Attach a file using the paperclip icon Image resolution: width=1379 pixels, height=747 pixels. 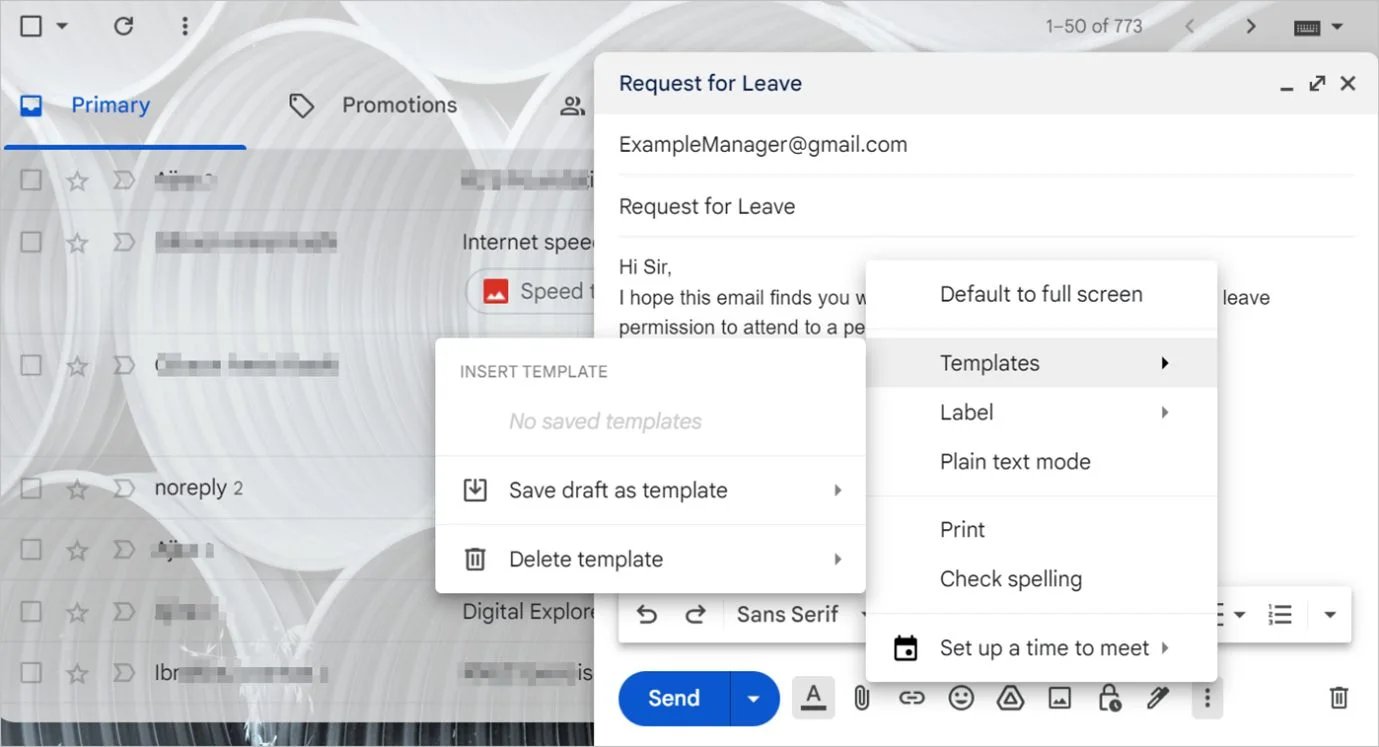click(x=861, y=697)
